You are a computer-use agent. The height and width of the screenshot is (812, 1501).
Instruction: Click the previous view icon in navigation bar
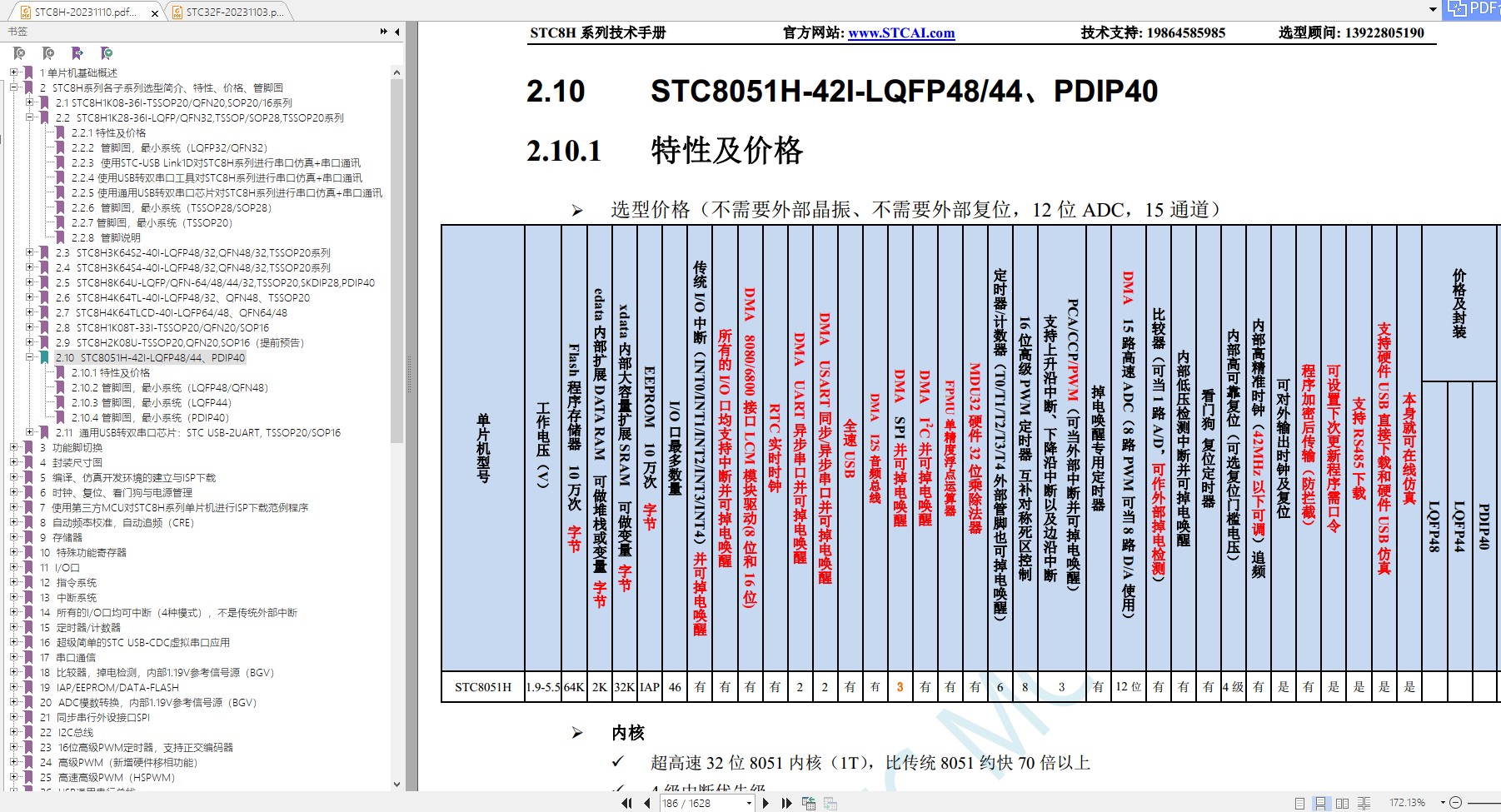[x=808, y=803]
